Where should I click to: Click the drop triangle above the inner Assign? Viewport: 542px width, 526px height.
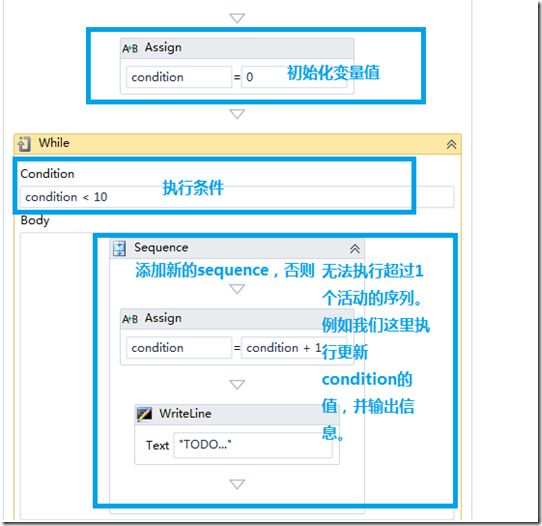pos(237,289)
